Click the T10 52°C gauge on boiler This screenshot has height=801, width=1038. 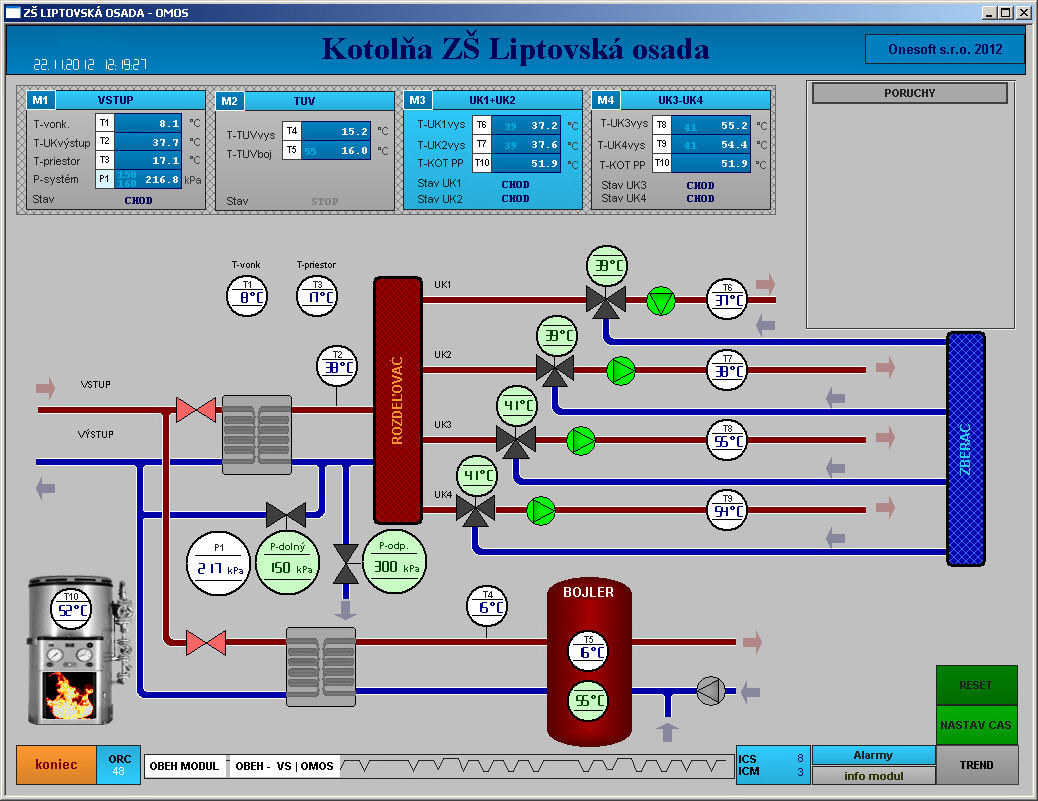pyautogui.click(x=71, y=608)
